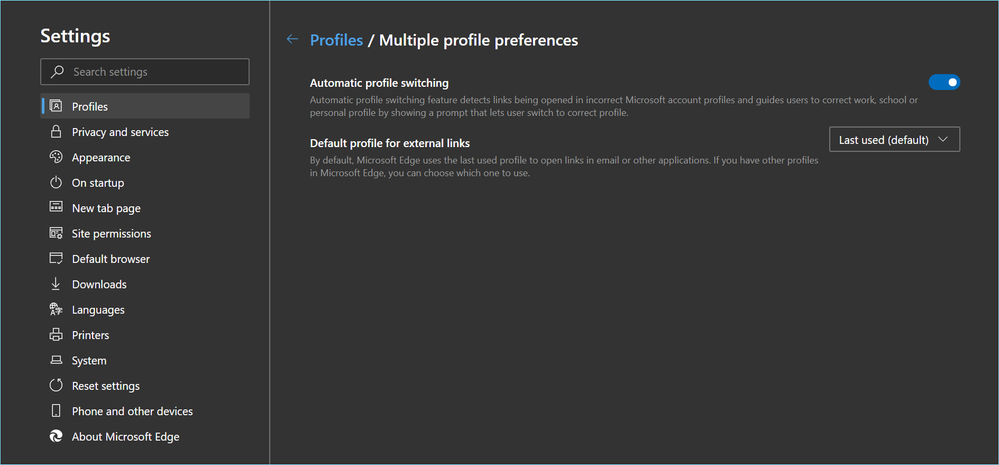Select System in the sidebar
Image resolution: width=999 pixels, height=465 pixels.
click(89, 360)
